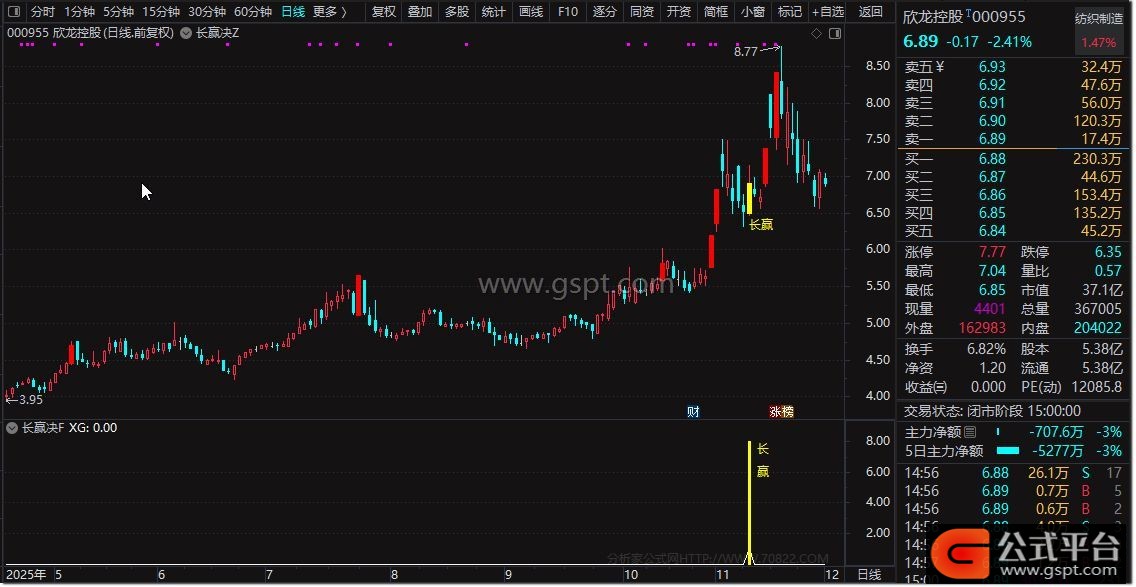1136x587 pixels.
Task: Switch to the 分时 intraday tab
Action: [x=42, y=12]
